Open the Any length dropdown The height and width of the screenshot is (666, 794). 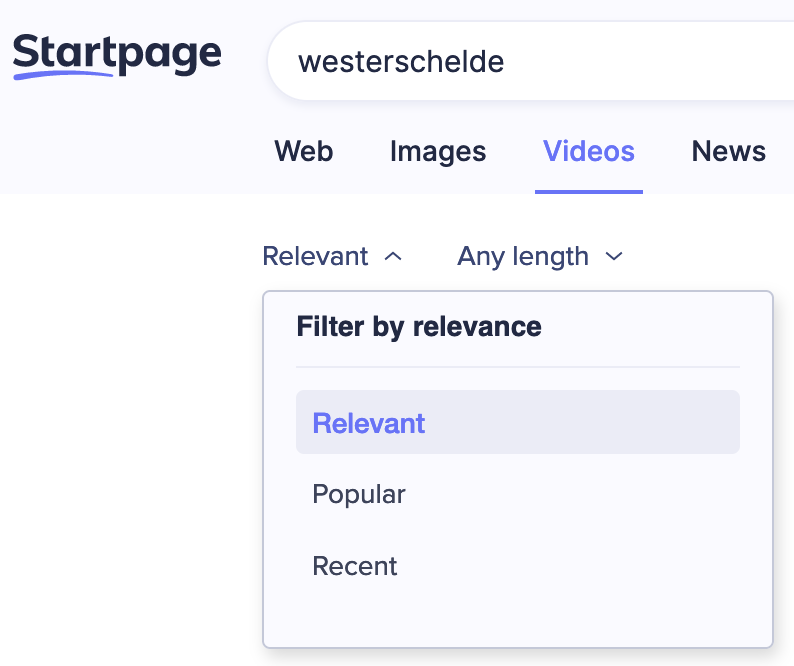(x=540, y=256)
